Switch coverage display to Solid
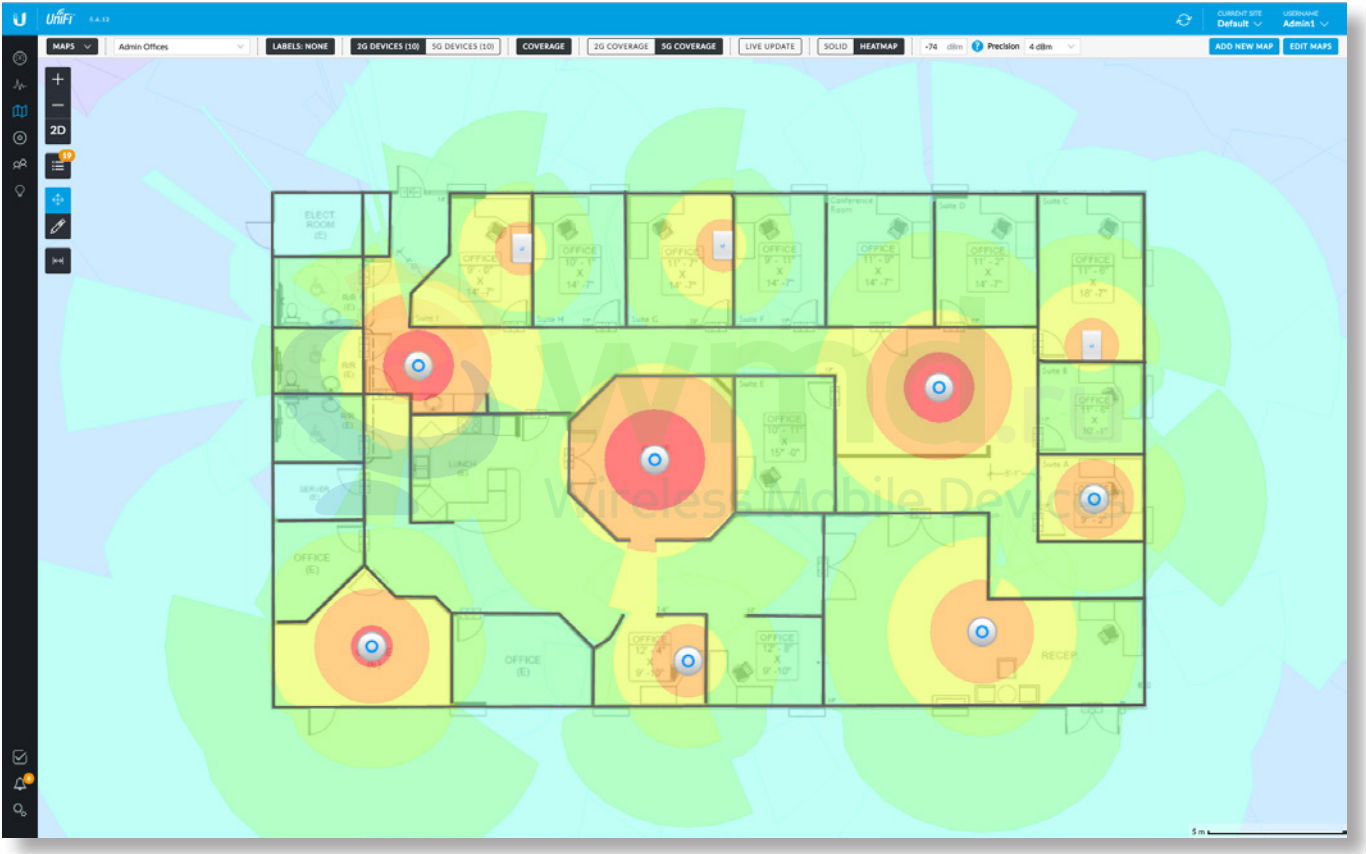 tap(836, 46)
